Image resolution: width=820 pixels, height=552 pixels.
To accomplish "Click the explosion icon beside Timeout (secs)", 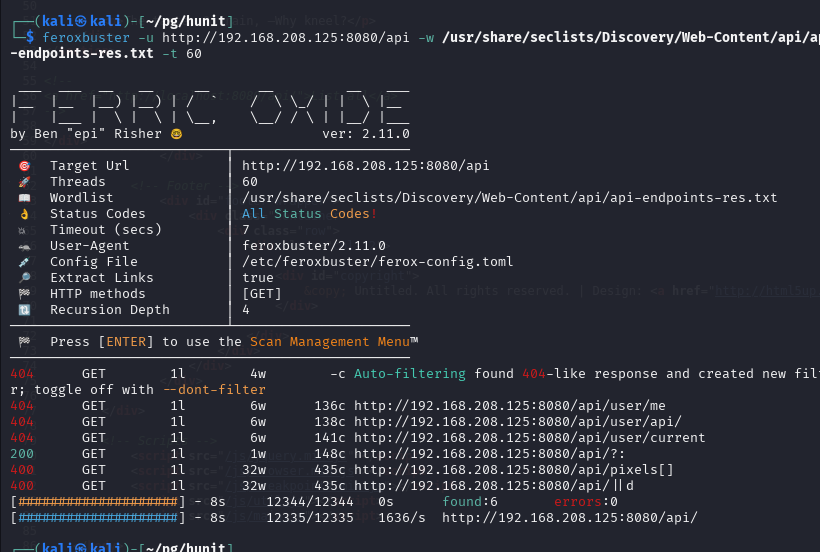I will point(22,230).
